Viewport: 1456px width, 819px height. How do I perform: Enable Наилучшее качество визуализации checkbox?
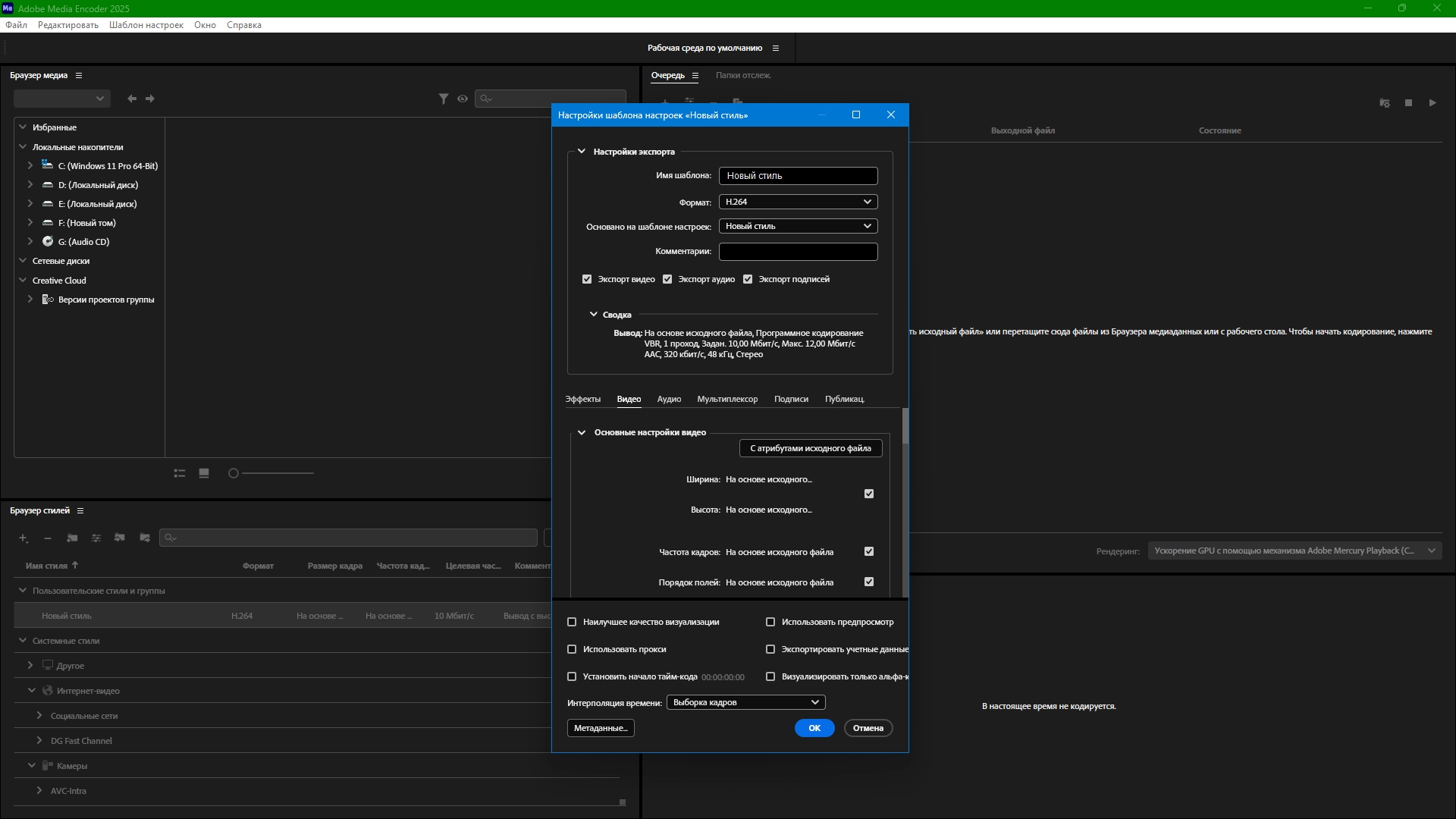tap(572, 622)
